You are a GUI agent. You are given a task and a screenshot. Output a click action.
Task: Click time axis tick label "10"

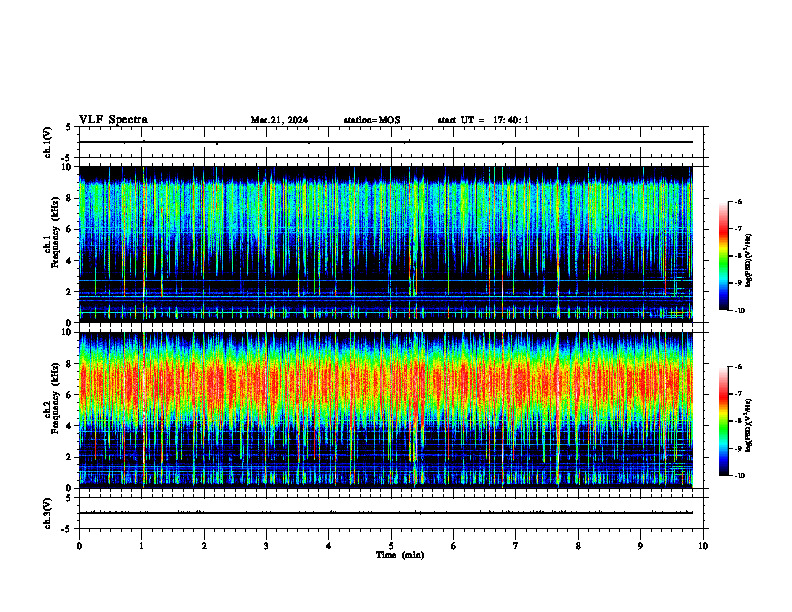(x=703, y=546)
